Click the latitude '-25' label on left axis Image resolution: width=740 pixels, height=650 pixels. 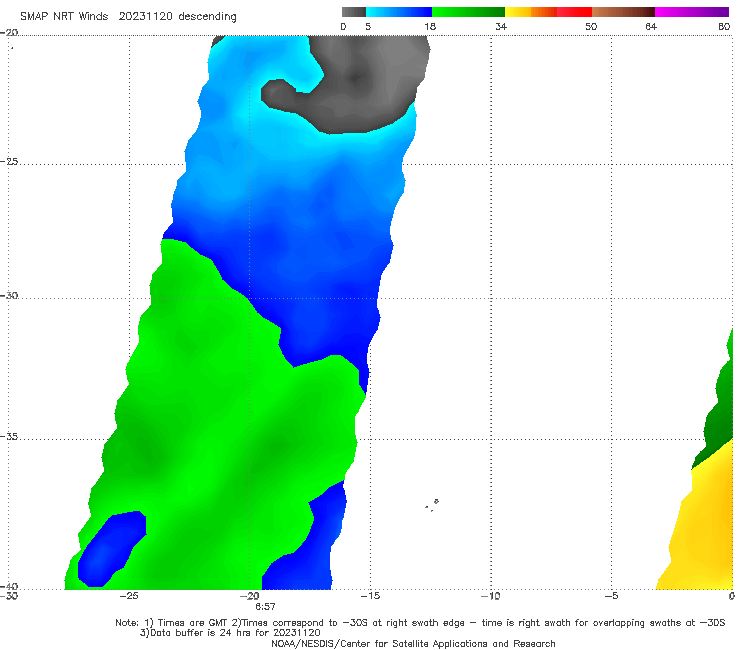9,161
